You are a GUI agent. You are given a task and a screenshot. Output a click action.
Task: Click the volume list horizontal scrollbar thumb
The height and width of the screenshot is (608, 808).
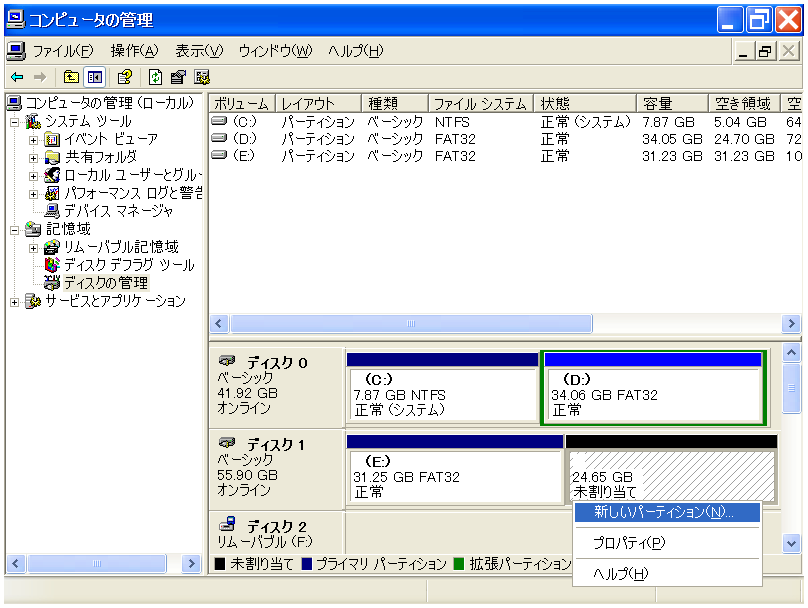(x=411, y=324)
